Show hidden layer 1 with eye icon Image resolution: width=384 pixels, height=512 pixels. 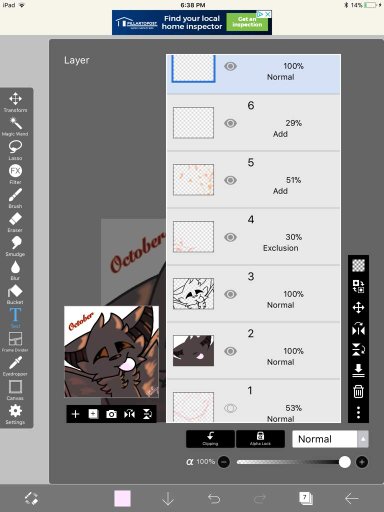point(230,408)
